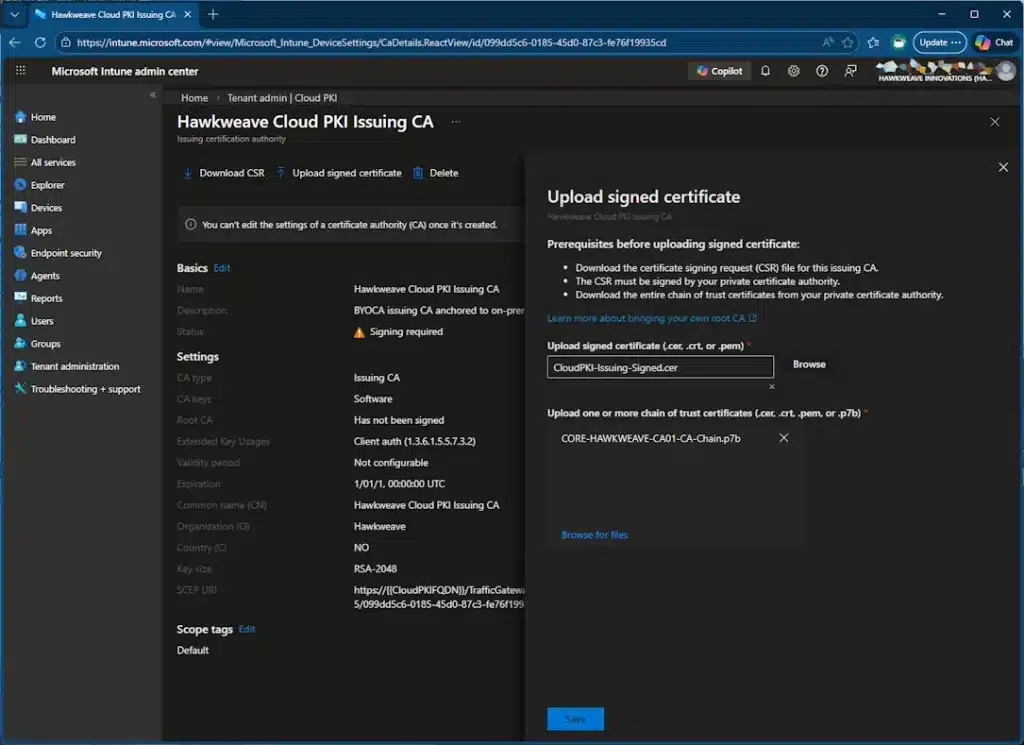
Task: Remove CORE-HAWKWEAVE-CA01-CA-Chain.p7b file
Action: (784, 438)
